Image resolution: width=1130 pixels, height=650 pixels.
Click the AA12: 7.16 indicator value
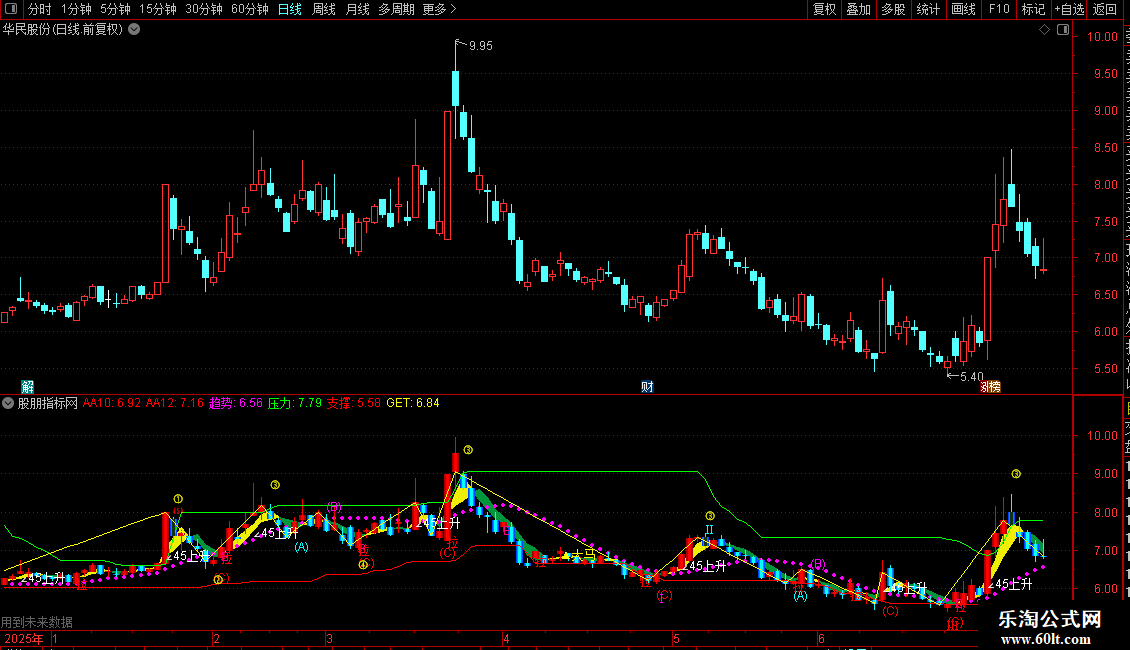[x=175, y=404]
